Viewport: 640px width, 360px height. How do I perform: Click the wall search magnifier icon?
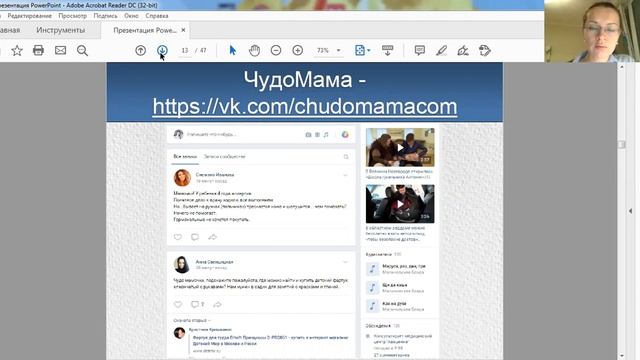point(346,157)
